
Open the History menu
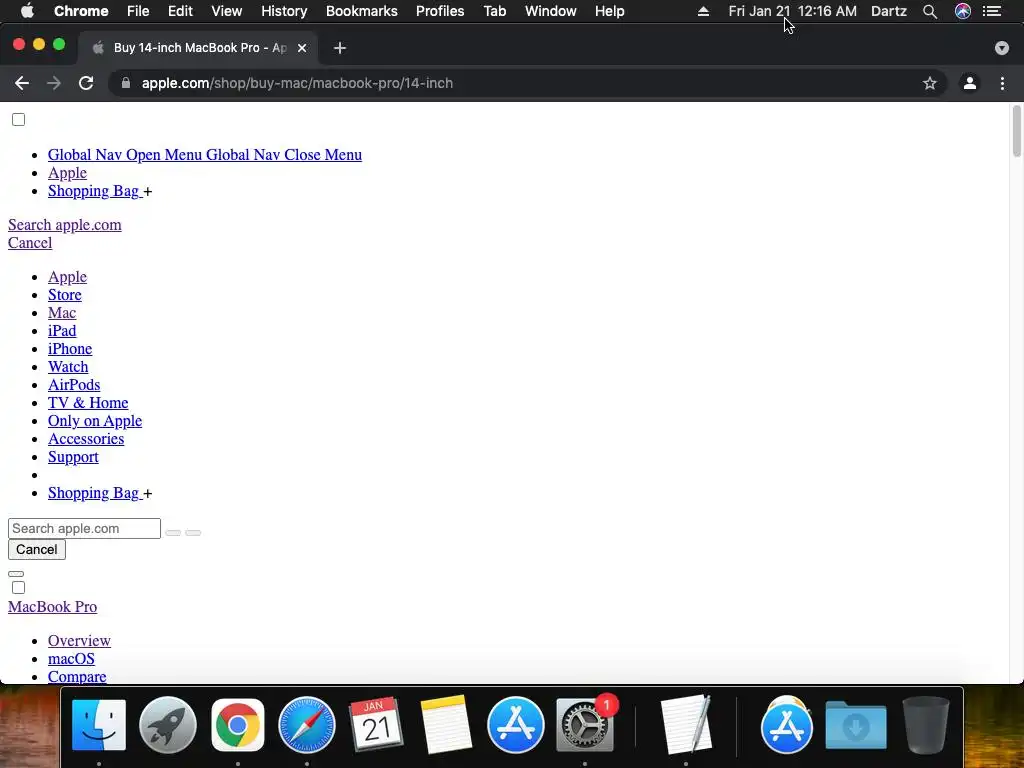[284, 11]
